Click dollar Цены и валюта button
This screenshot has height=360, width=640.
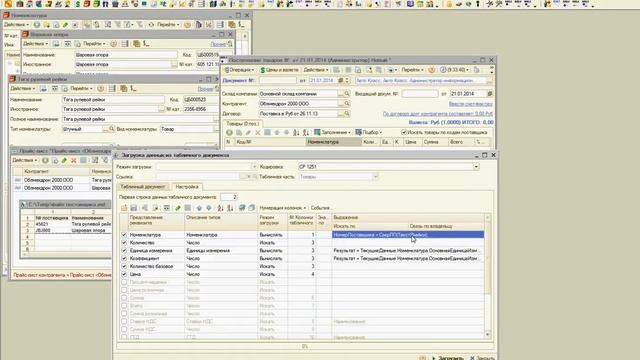click(x=279, y=70)
